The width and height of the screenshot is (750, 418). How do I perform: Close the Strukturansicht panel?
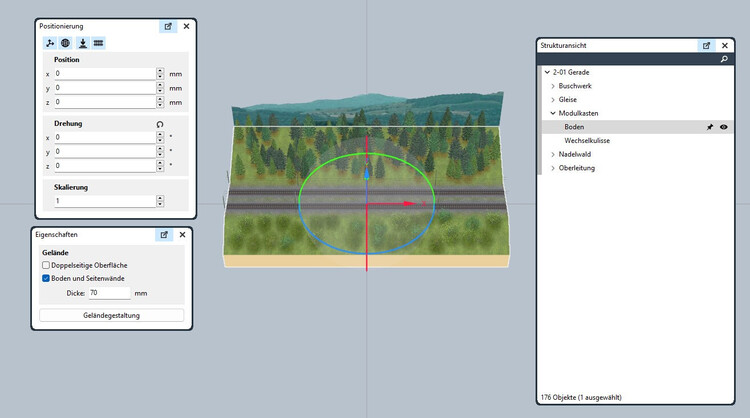pyautogui.click(x=725, y=45)
